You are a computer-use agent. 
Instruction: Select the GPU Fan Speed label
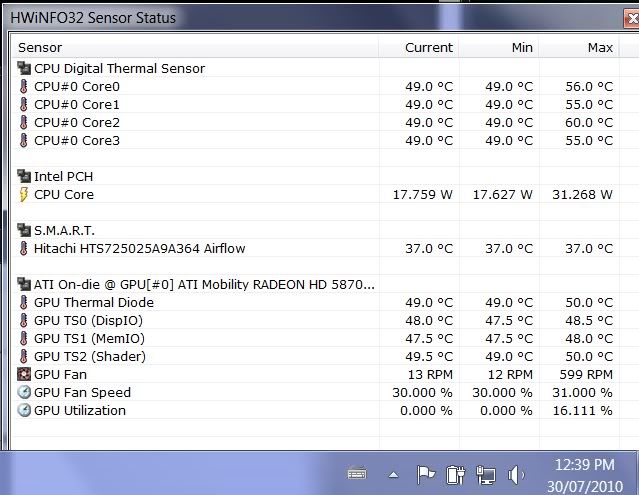(x=83, y=392)
